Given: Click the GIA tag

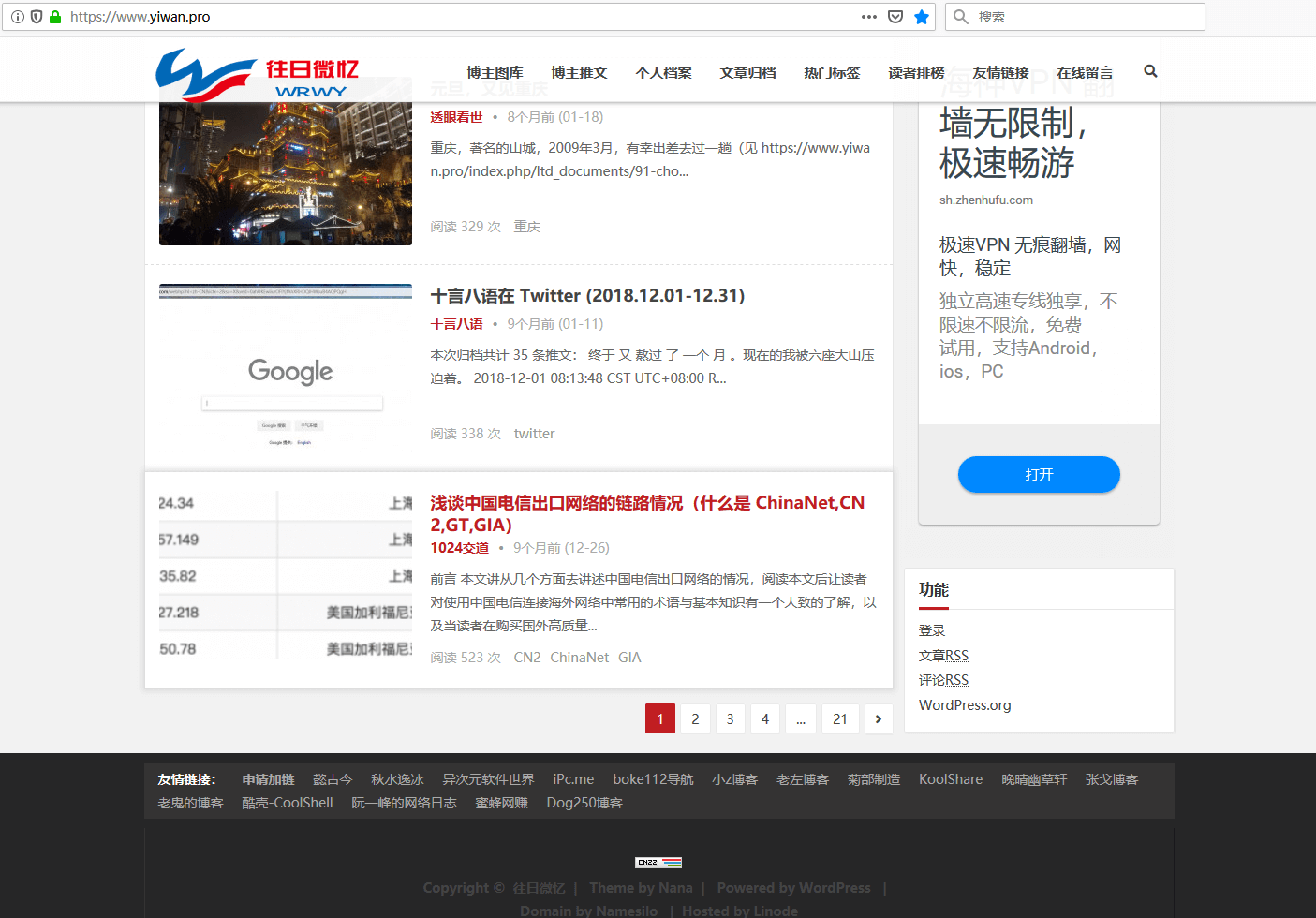Looking at the screenshot, I should point(629,658).
